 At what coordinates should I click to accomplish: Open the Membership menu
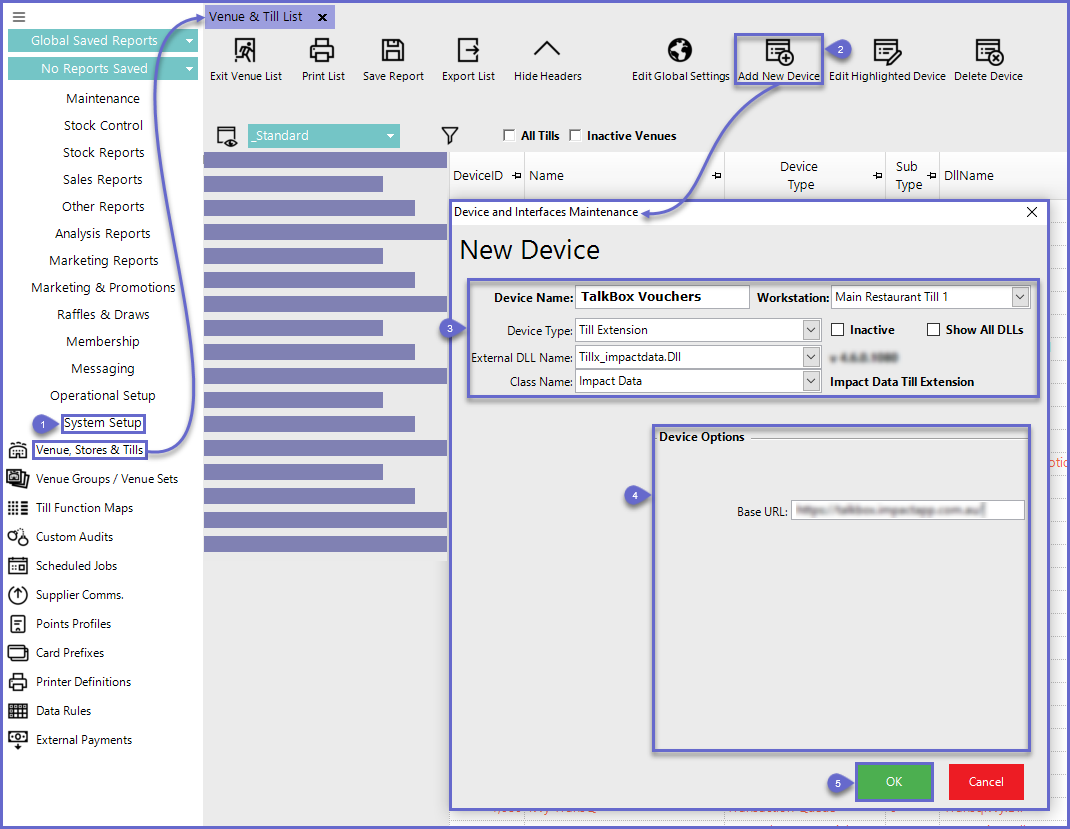(x=103, y=342)
